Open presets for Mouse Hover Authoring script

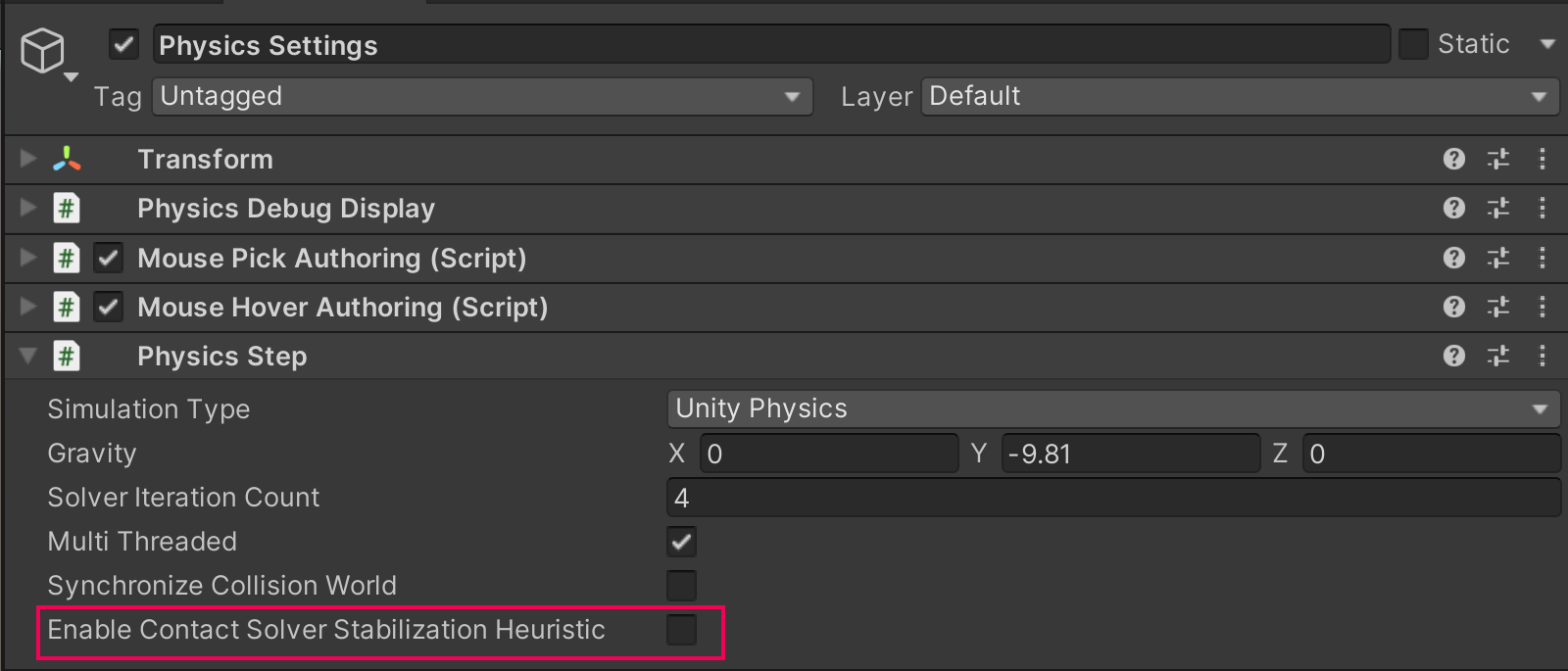point(1498,307)
